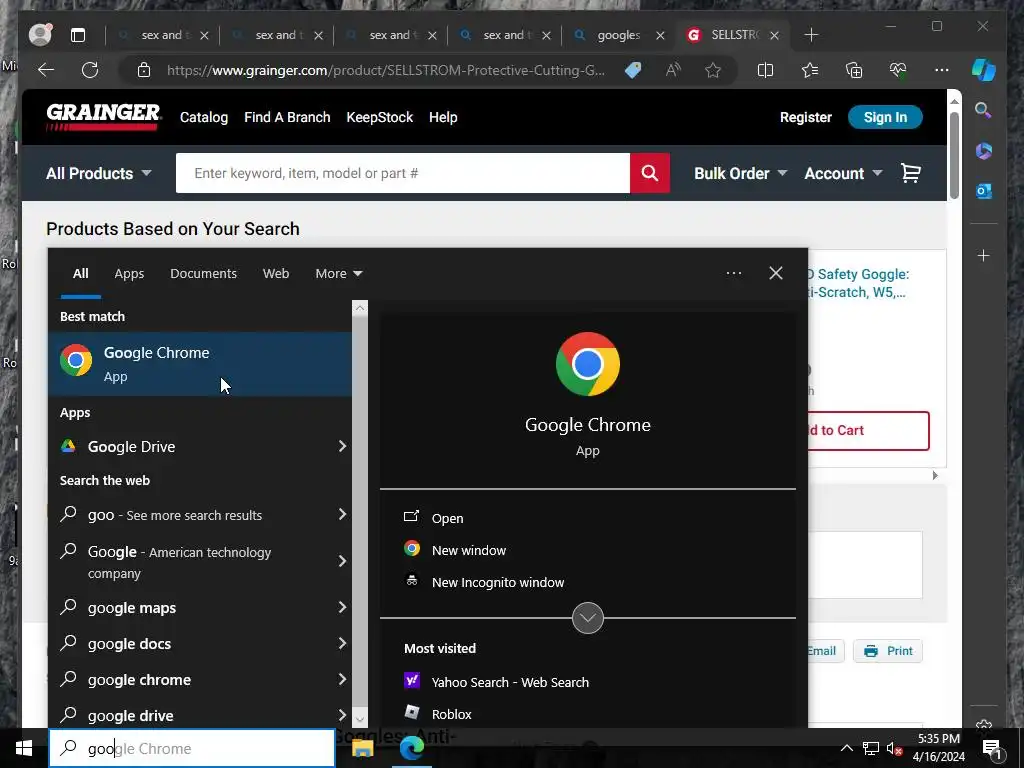1024x768 pixels.
Task: Click Grainger logo home link
Action: (x=103, y=117)
